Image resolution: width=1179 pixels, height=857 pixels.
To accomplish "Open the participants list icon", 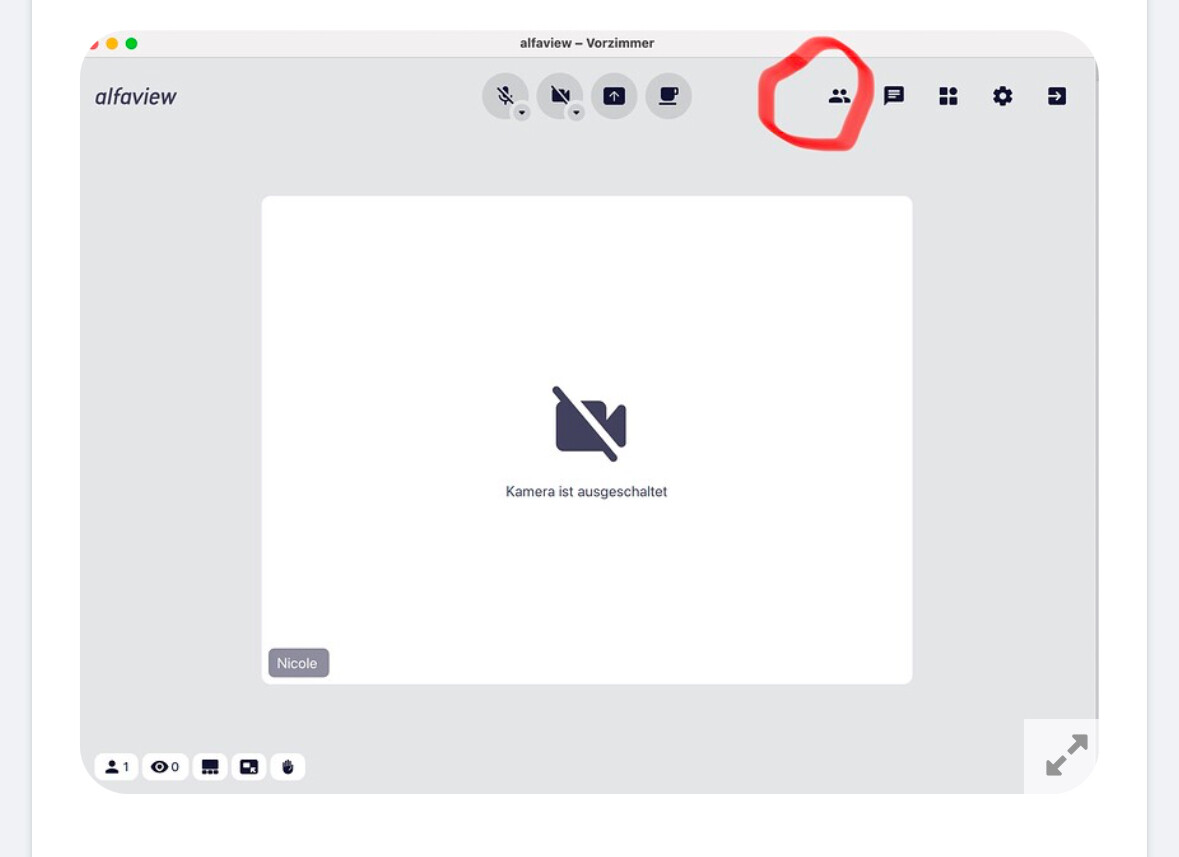I will tap(839, 96).
